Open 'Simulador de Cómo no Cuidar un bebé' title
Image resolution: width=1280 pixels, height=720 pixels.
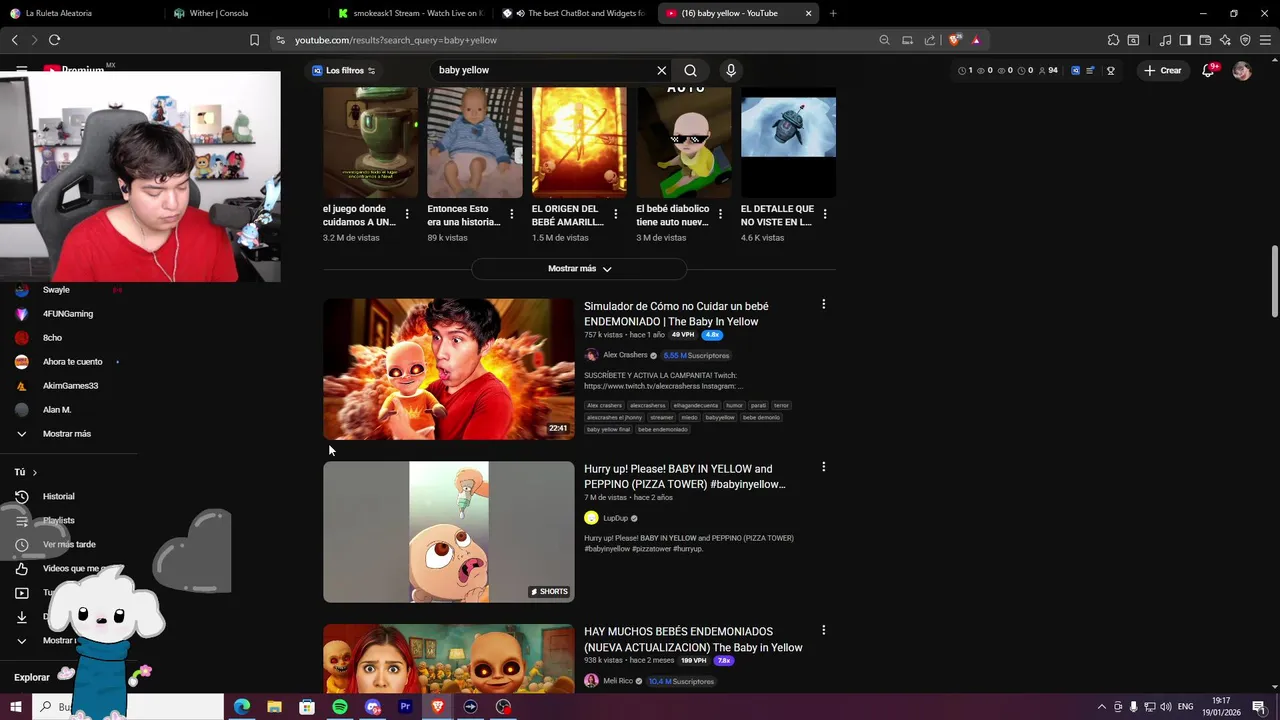(x=676, y=314)
